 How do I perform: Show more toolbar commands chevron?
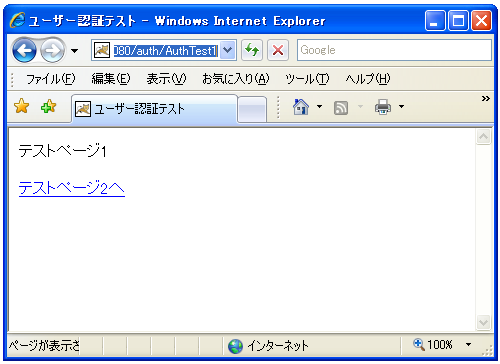pyautogui.click(x=486, y=98)
